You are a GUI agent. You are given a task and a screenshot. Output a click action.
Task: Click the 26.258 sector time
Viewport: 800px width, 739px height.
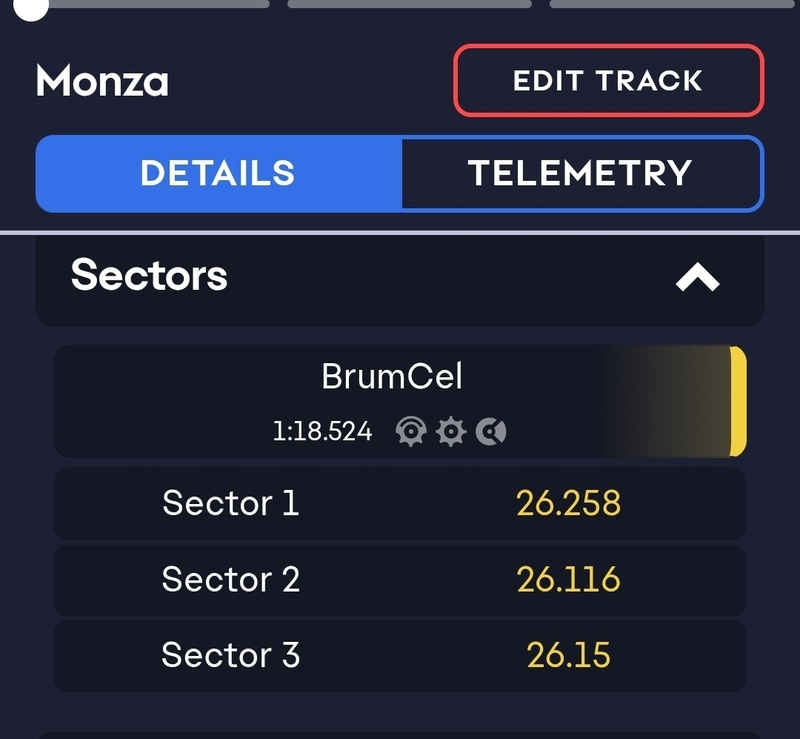[568, 503]
